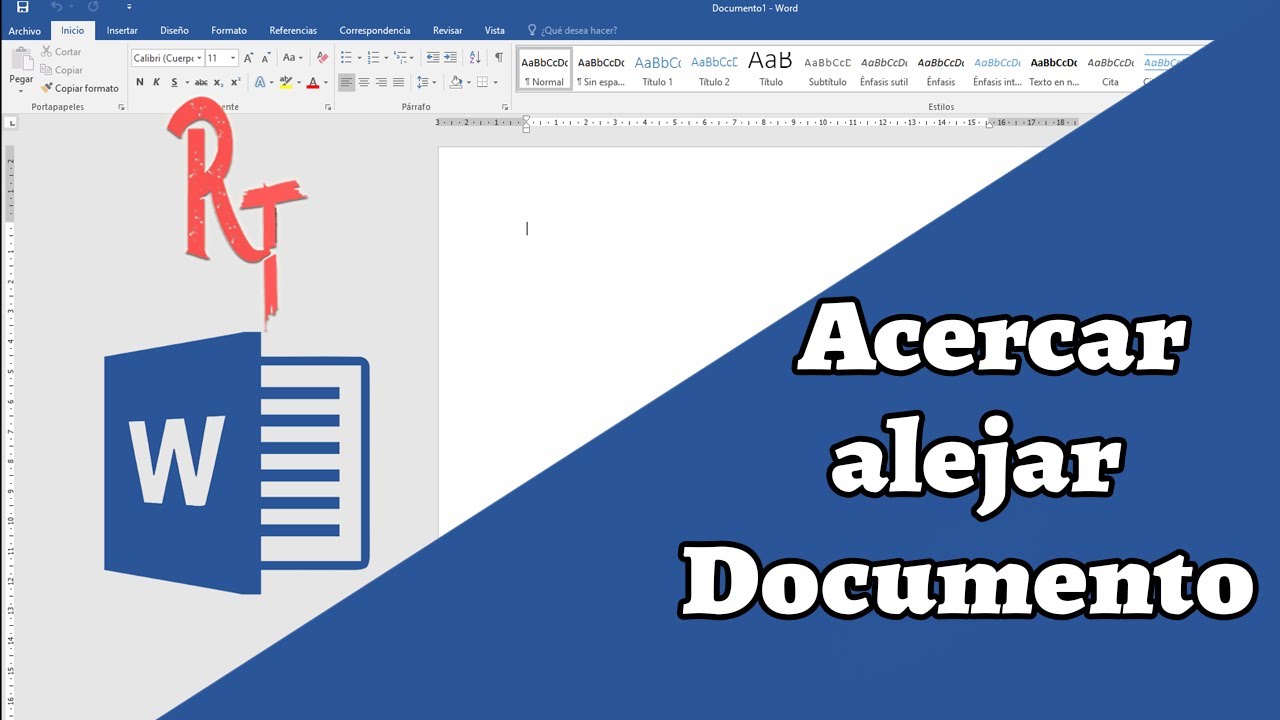This screenshot has width=1280, height=720.
Task: Select the Revisar tab
Action: point(447,31)
